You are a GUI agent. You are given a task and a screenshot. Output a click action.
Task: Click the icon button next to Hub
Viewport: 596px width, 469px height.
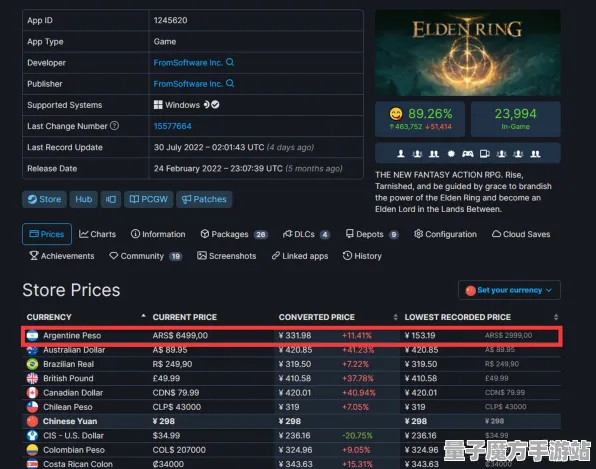111,199
